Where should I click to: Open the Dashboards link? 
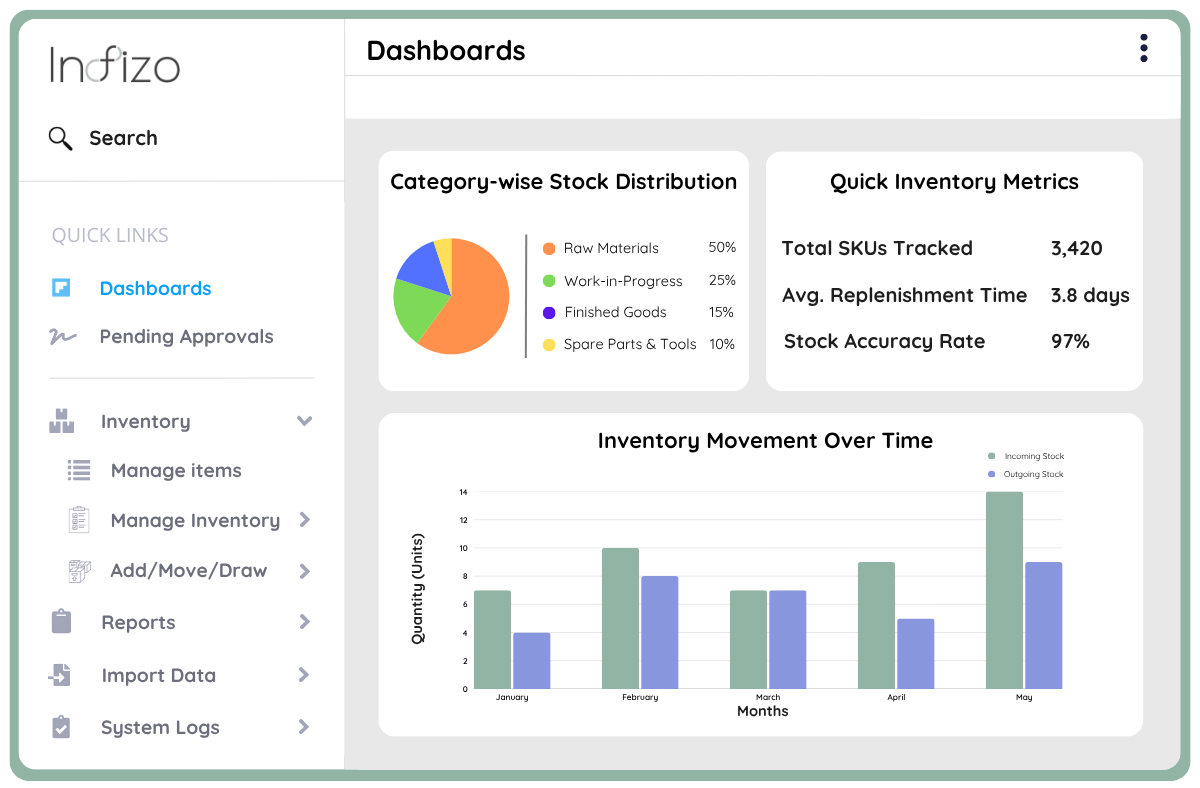[x=155, y=288]
